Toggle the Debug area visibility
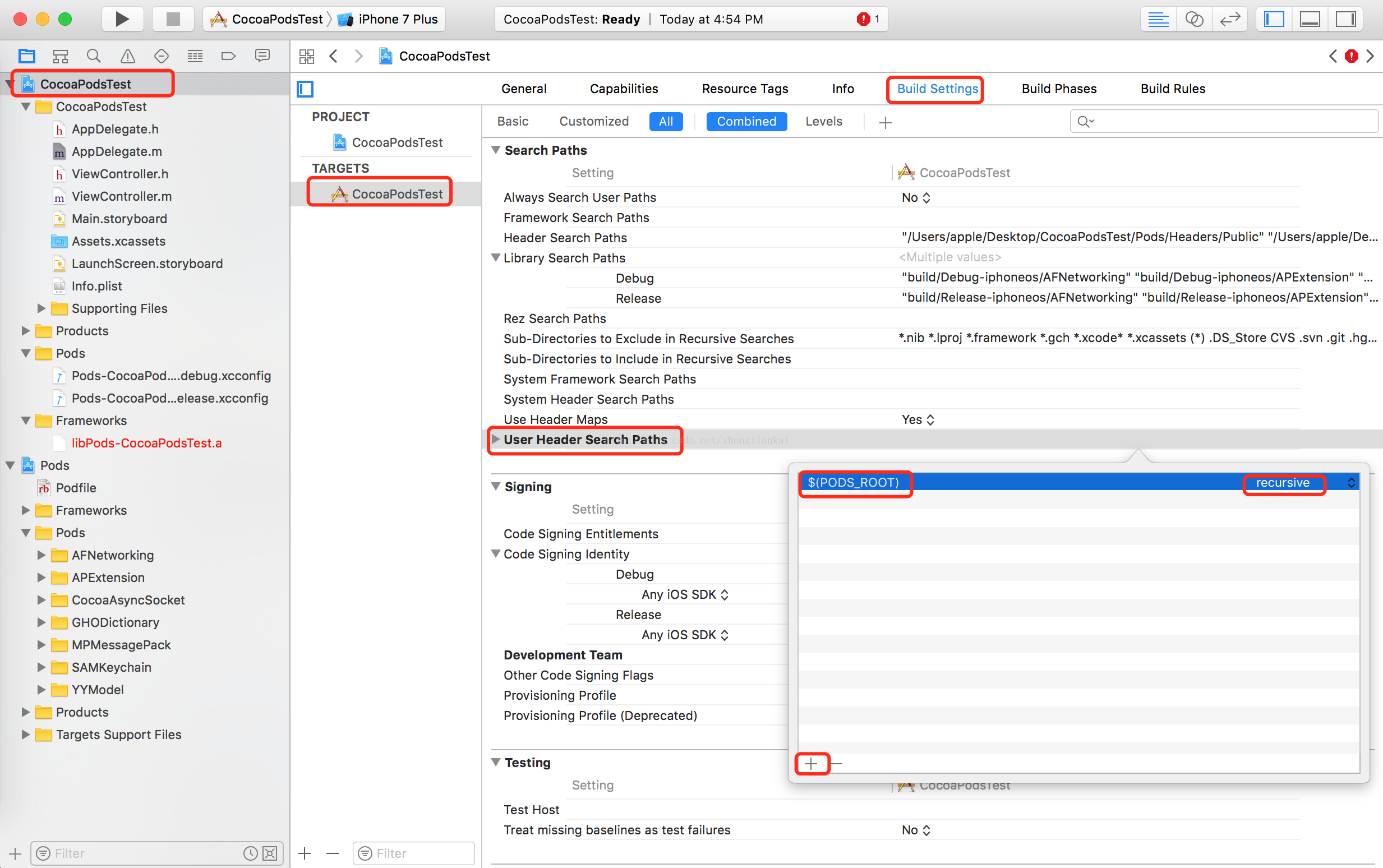 [x=1310, y=19]
